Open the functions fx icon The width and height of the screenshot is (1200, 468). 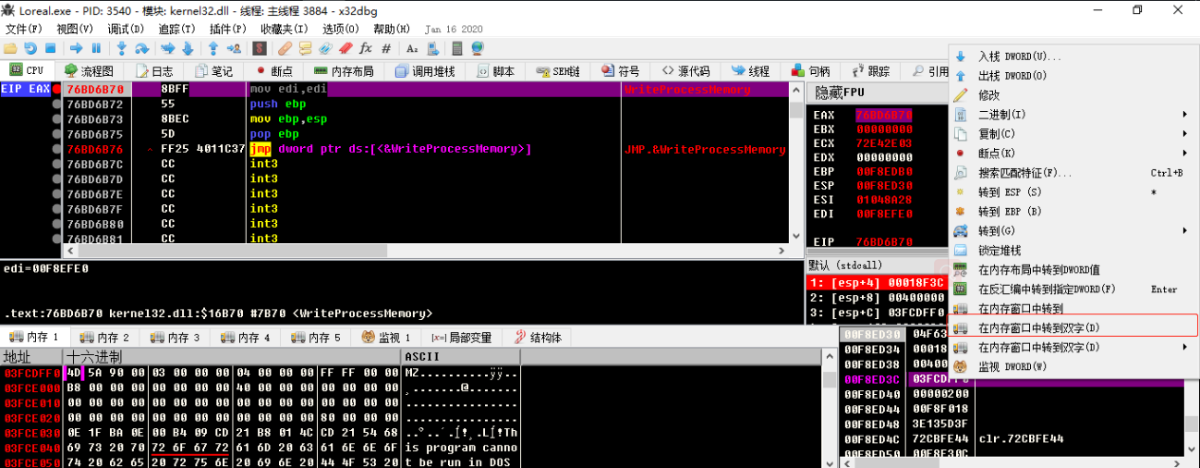(365, 48)
